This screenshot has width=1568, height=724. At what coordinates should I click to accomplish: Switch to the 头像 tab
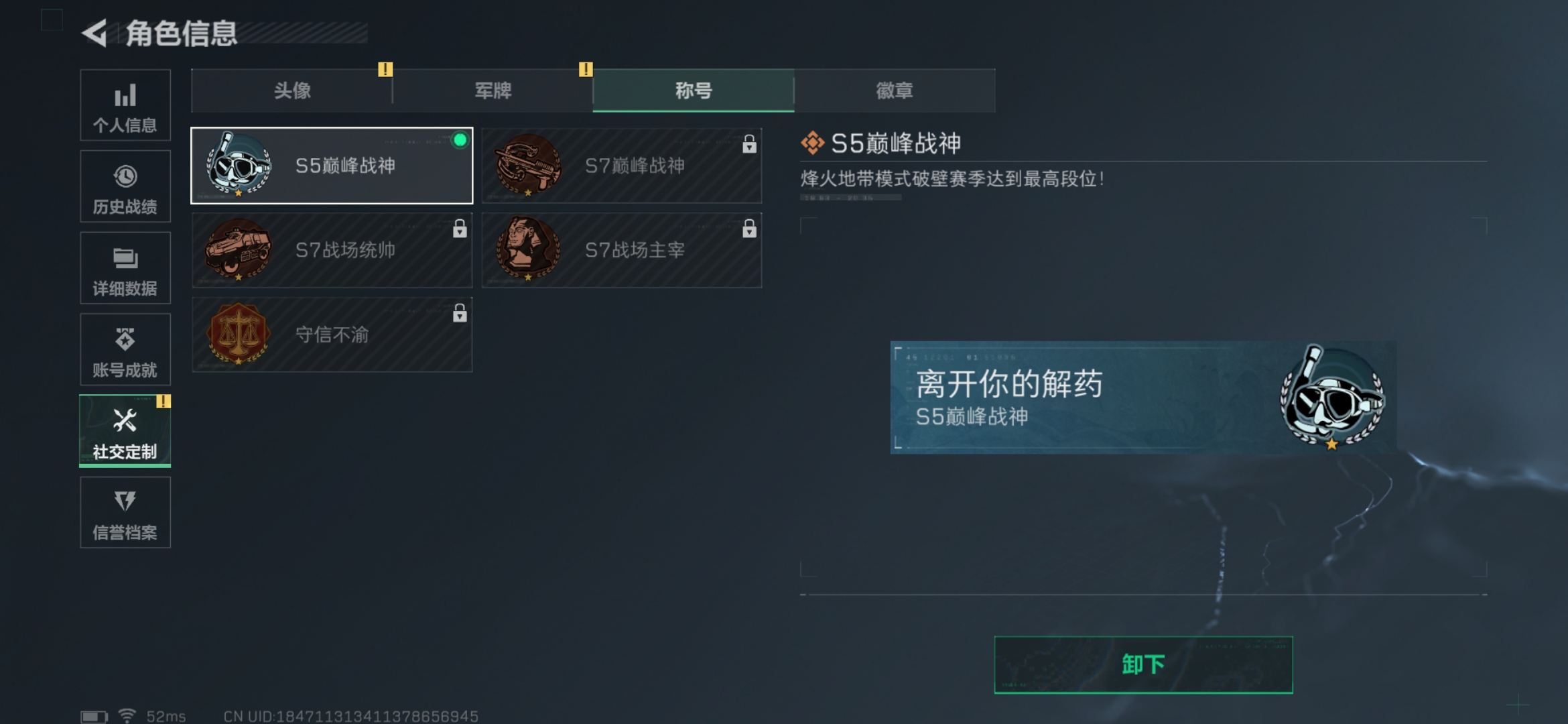coord(292,90)
